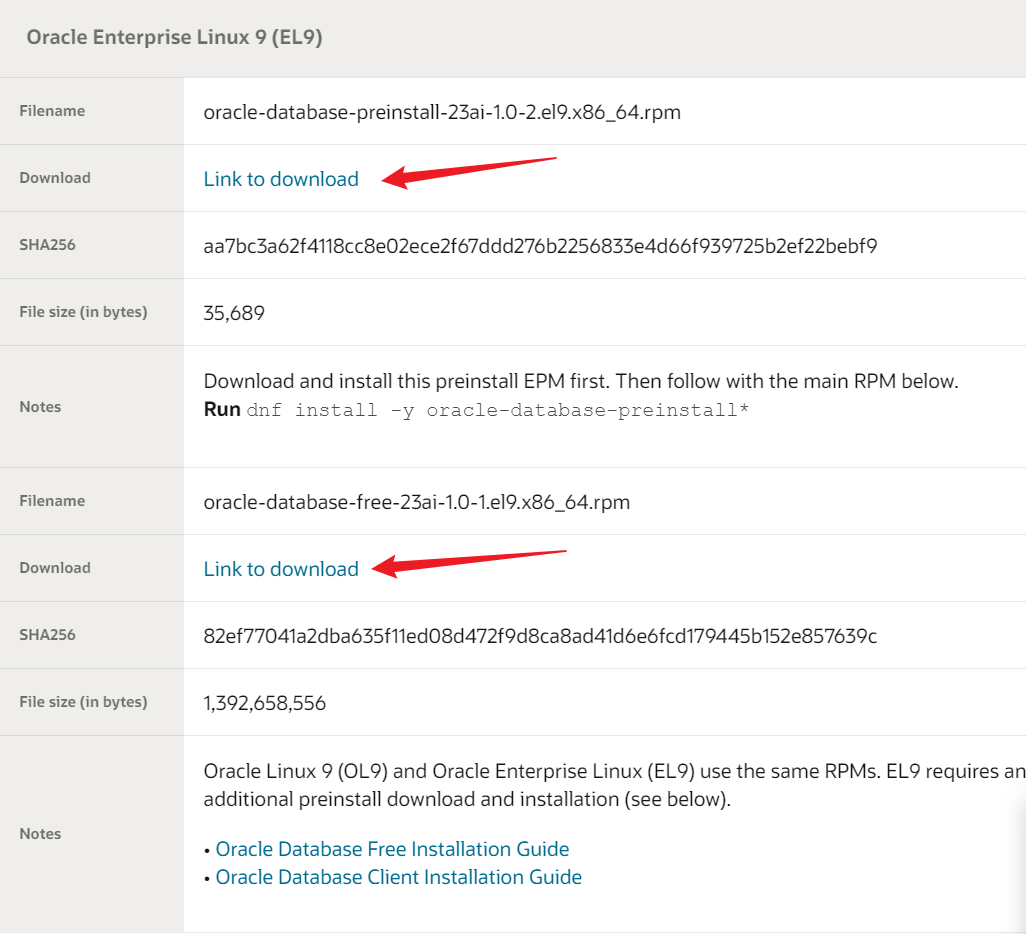Click the Oracle Enterprise Linux 9 (EL9) heading

point(174,38)
